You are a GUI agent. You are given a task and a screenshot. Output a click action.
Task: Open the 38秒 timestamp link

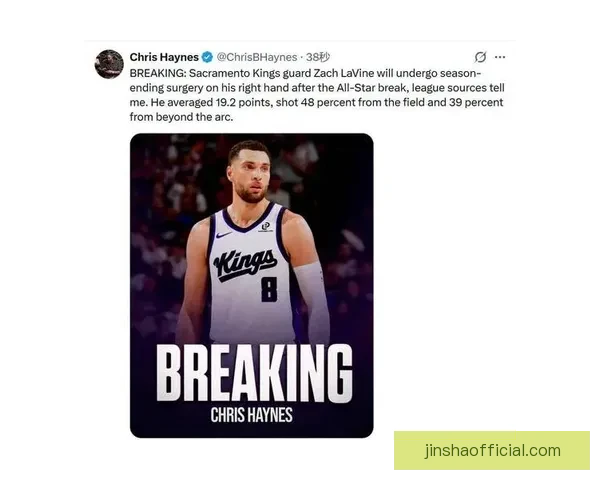318,57
